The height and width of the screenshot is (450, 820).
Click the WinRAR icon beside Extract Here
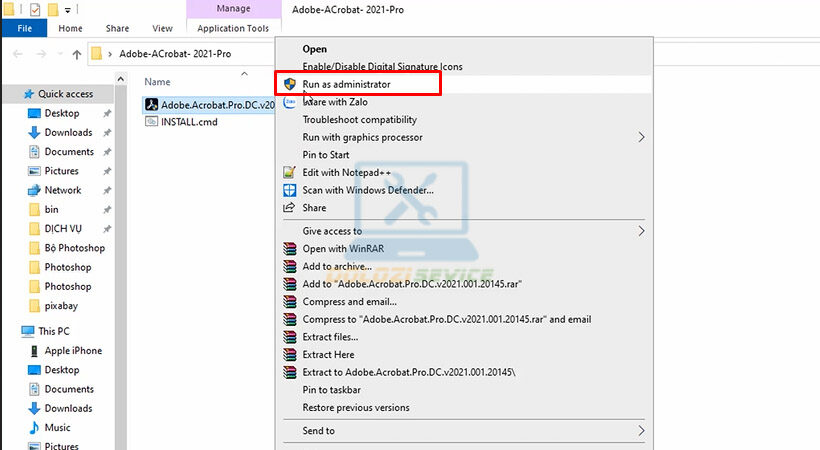[x=290, y=355]
